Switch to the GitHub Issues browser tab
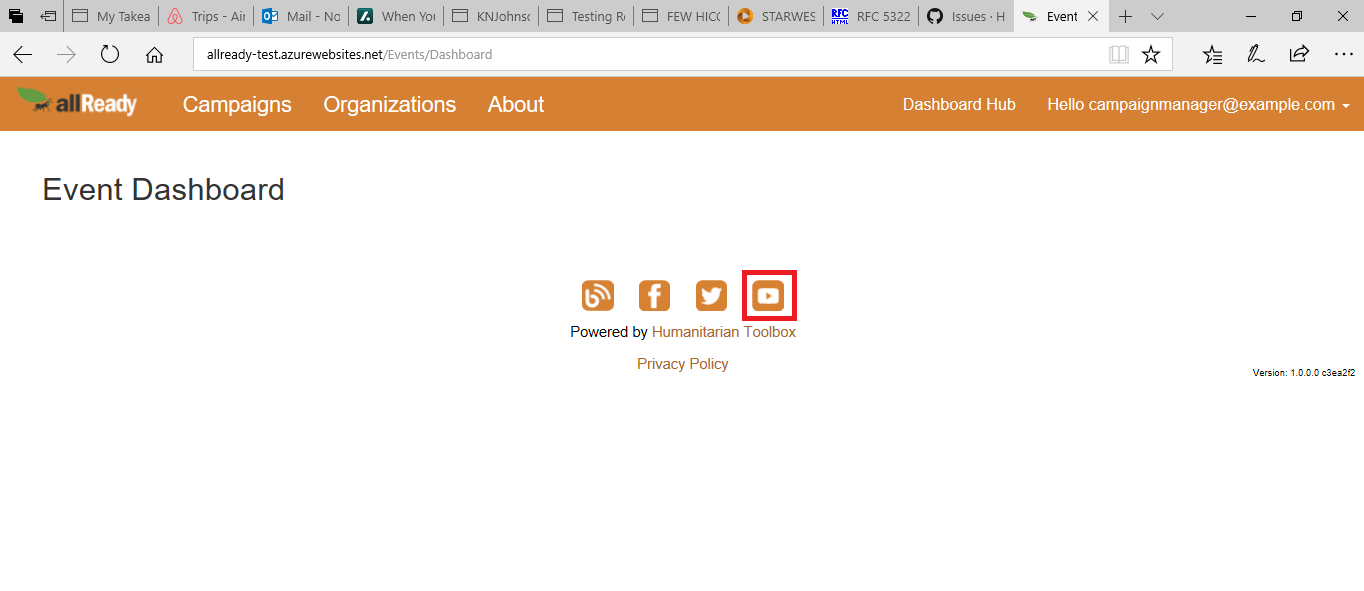Image resolution: width=1364 pixels, height=591 pixels. [966, 16]
